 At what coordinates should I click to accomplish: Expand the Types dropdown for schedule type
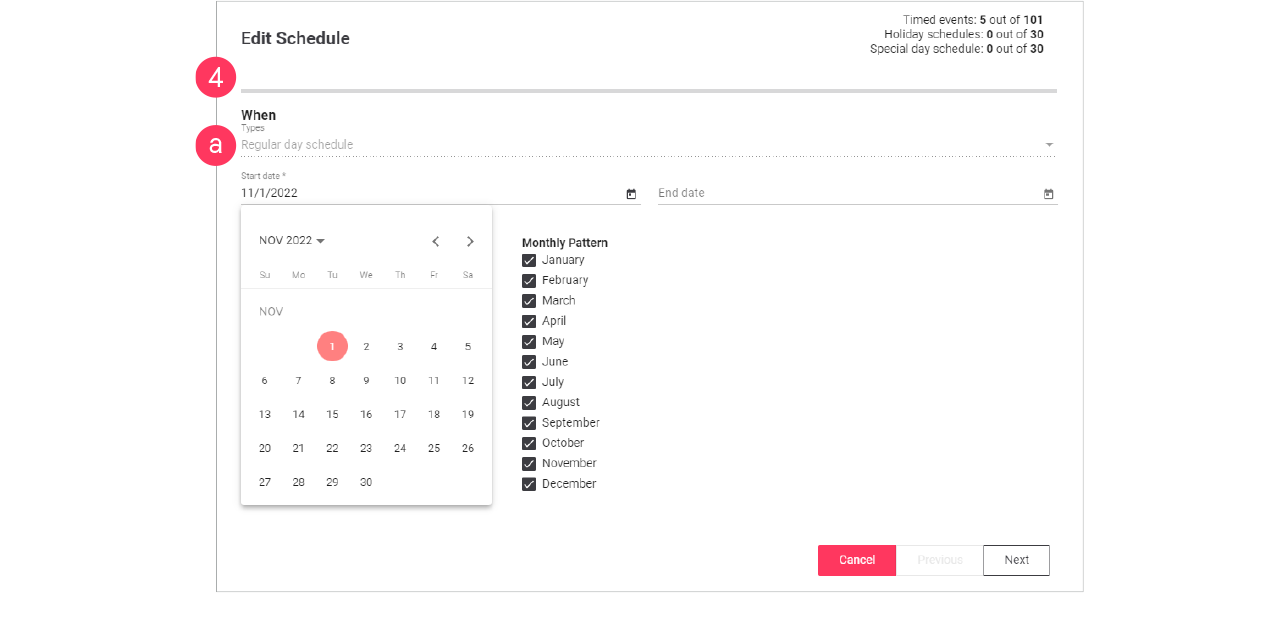(1048, 144)
